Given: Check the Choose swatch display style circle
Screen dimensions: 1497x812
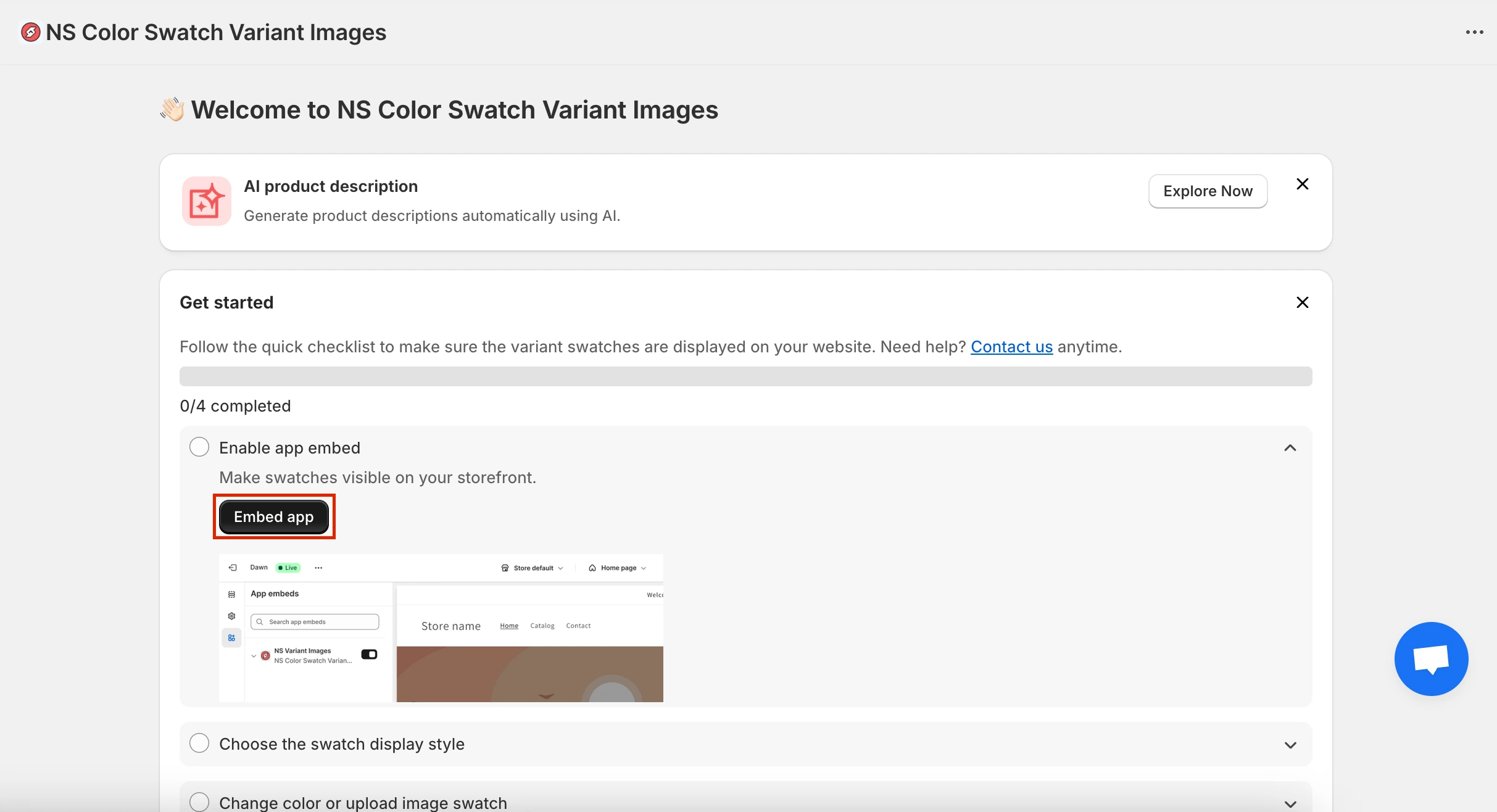Looking at the screenshot, I should coord(199,744).
